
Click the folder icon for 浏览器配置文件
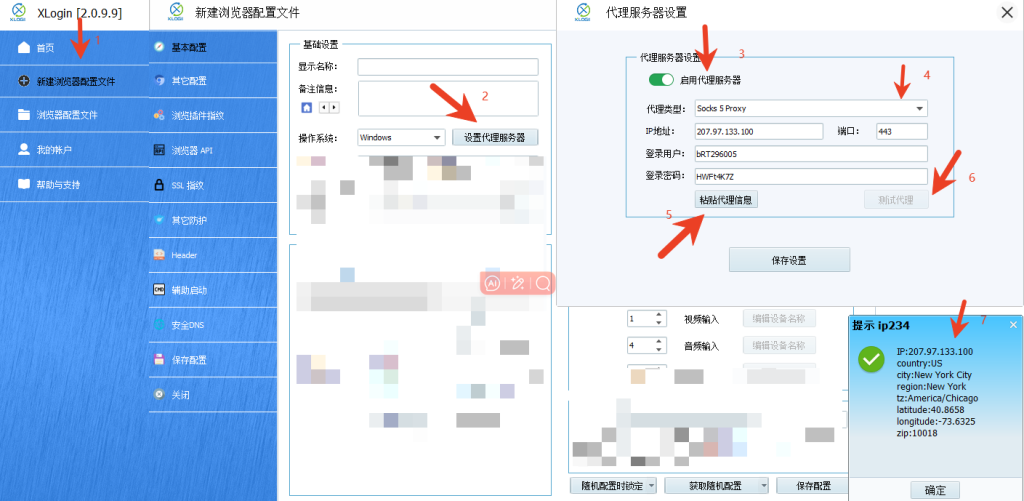pos(24,115)
